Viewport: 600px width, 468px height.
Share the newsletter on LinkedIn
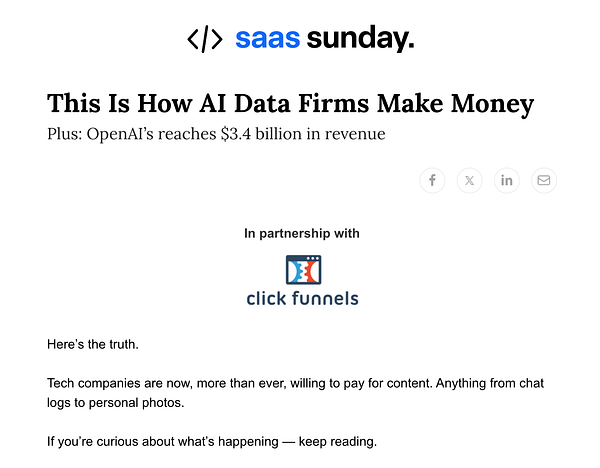[507, 180]
